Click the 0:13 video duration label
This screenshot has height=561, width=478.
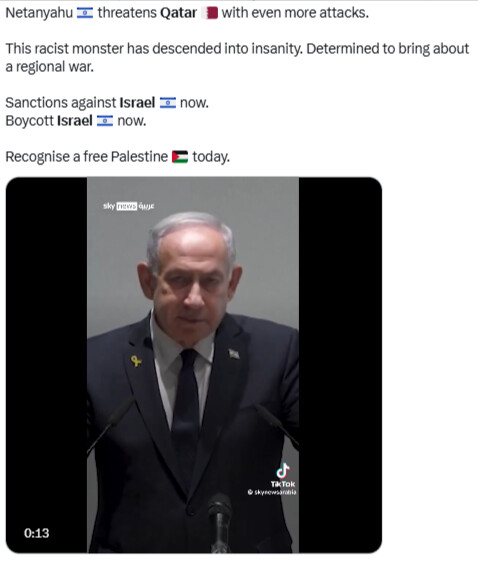point(36,533)
